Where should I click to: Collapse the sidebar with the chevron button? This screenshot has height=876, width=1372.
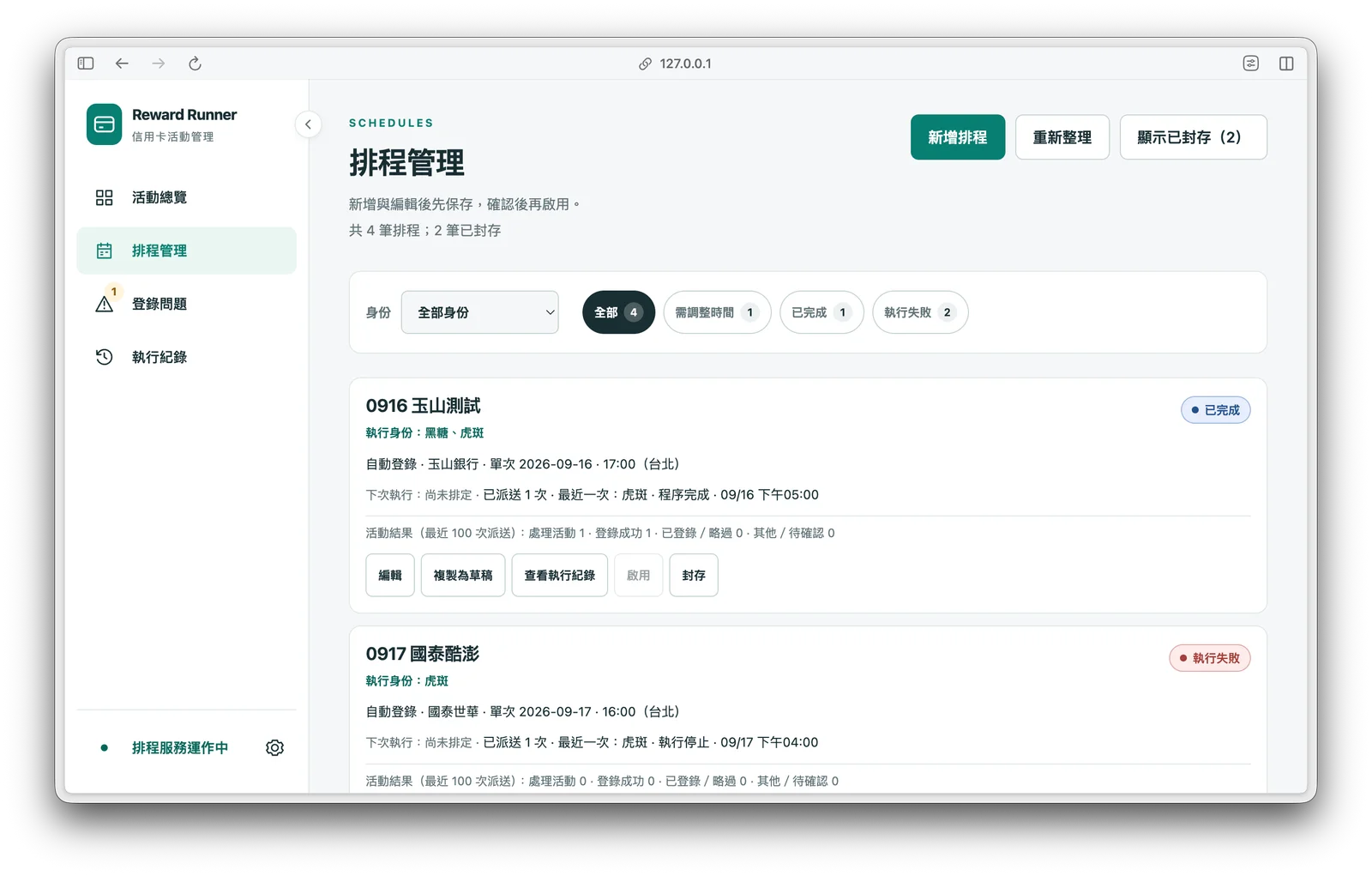click(x=308, y=124)
